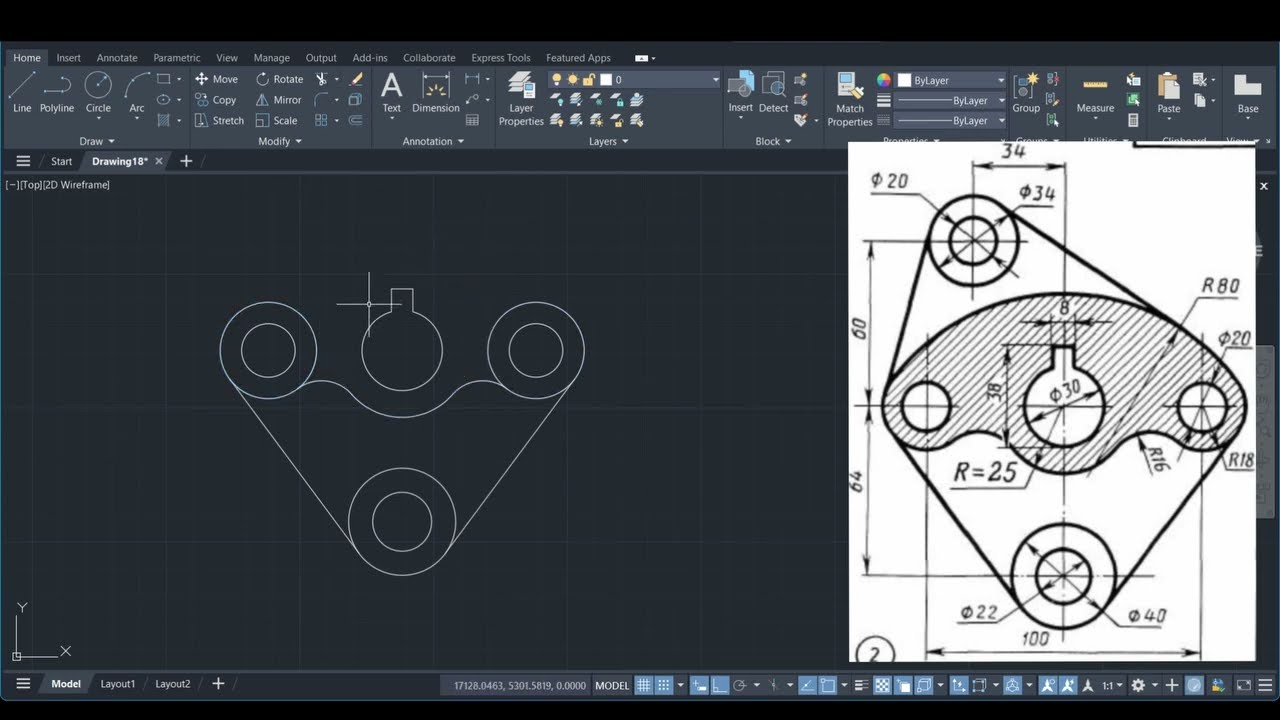
Task: Click the [Top] view control label
Action: [x=32, y=185]
